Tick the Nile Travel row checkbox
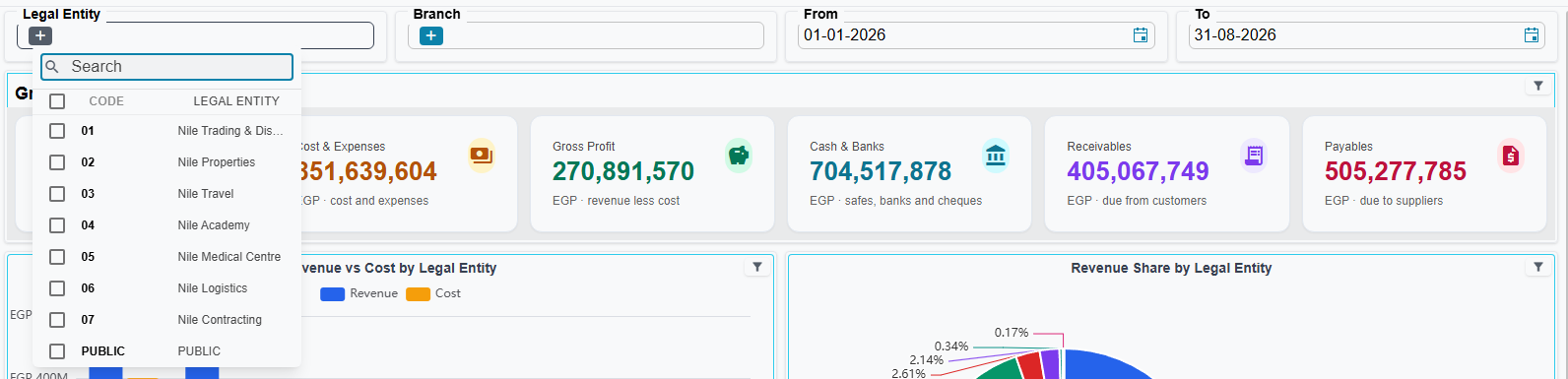 [57, 194]
